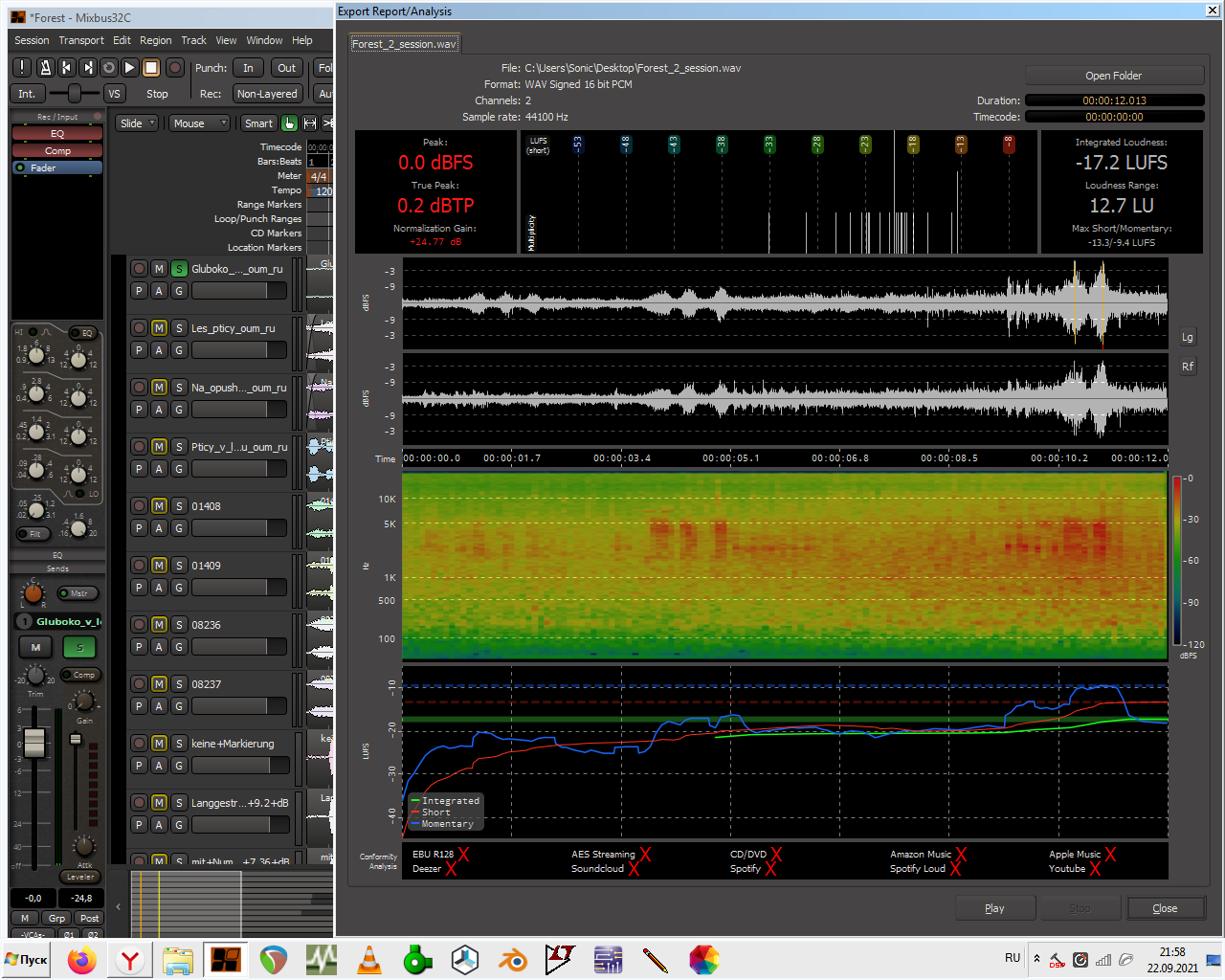The width and height of the screenshot is (1225, 980).
Task: Open the Leveler compressor mode dropdown
Action: pyautogui.click(x=80, y=877)
